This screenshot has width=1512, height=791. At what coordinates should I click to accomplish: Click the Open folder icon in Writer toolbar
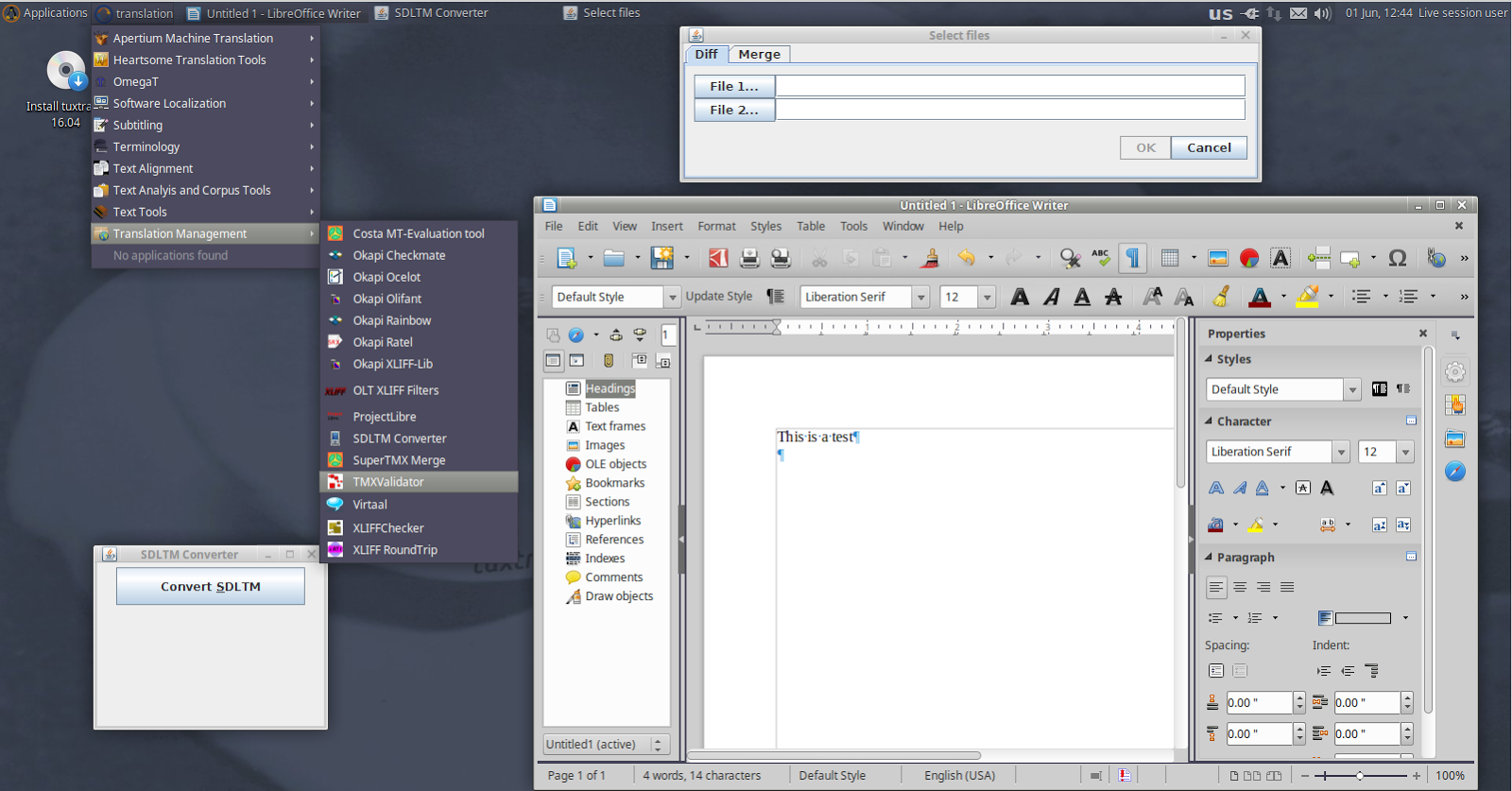pos(614,258)
